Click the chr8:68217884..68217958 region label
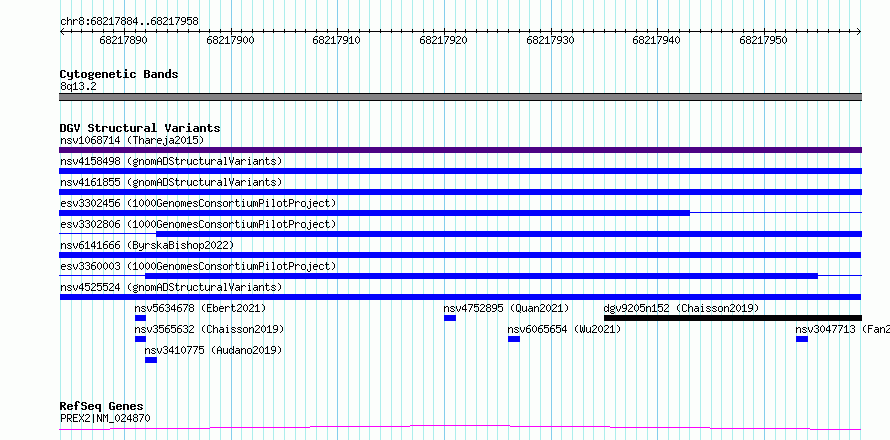Image resolution: width=890 pixels, height=440 pixels. [129, 22]
